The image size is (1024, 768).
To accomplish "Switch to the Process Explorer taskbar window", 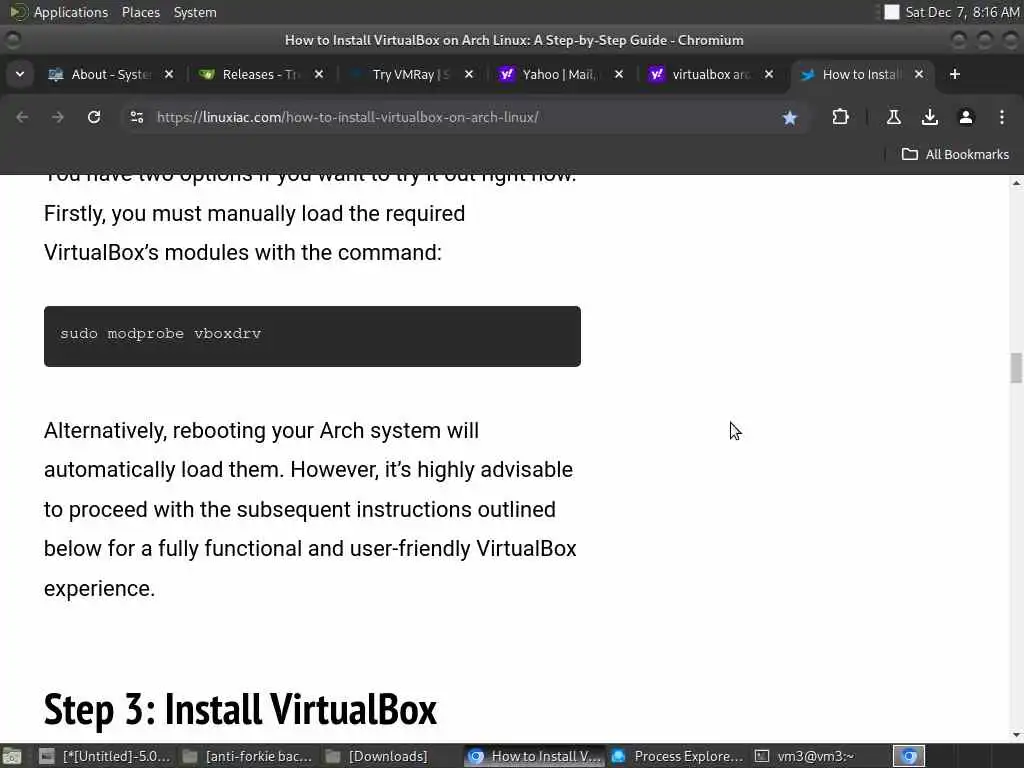I will pyautogui.click(x=678, y=756).
